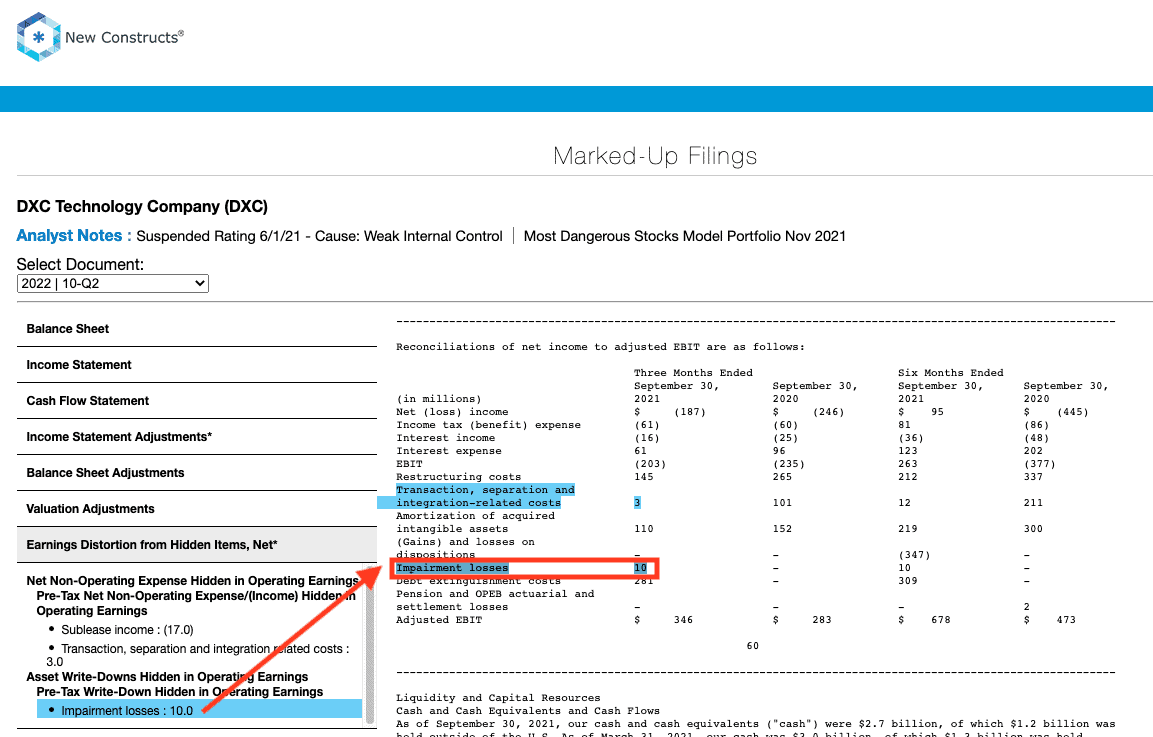The width and height of the screenshot is (1153, 737).
Task: Click Income tax (benefit) expense label
Action: tap(488, 425)
